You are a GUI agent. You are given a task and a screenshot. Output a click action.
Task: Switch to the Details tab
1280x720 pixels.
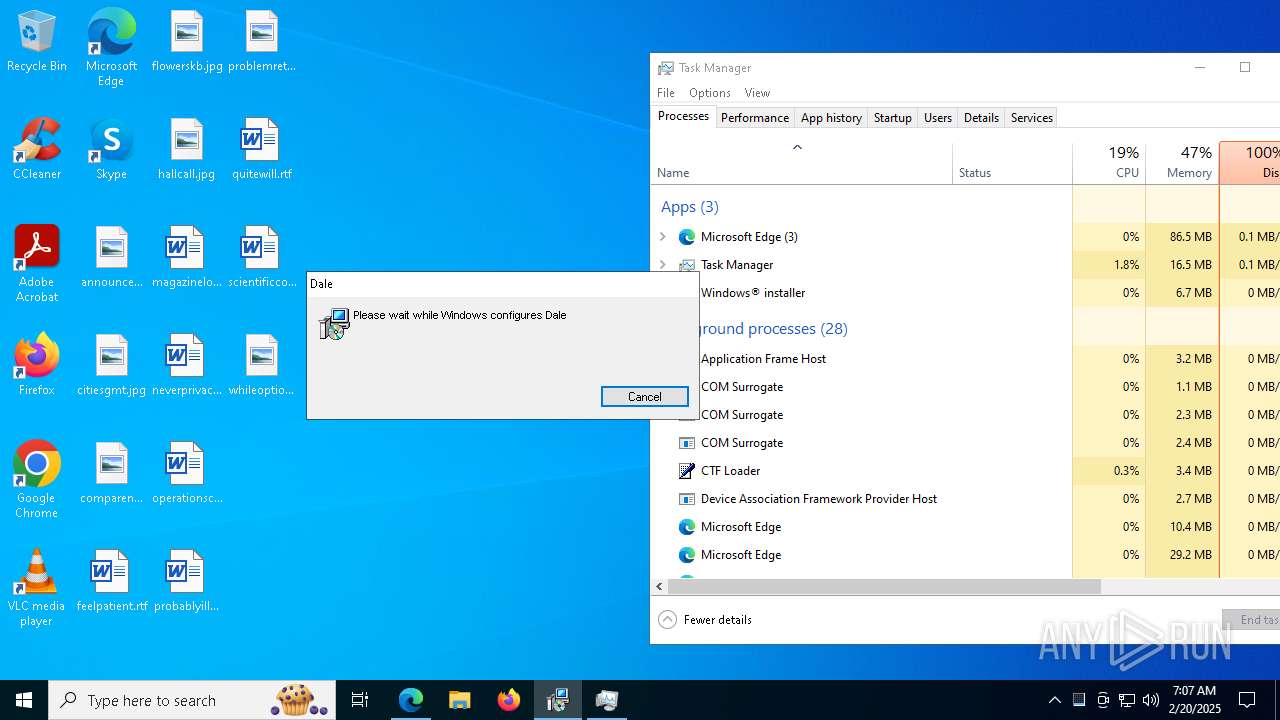(x=981, y=118)
